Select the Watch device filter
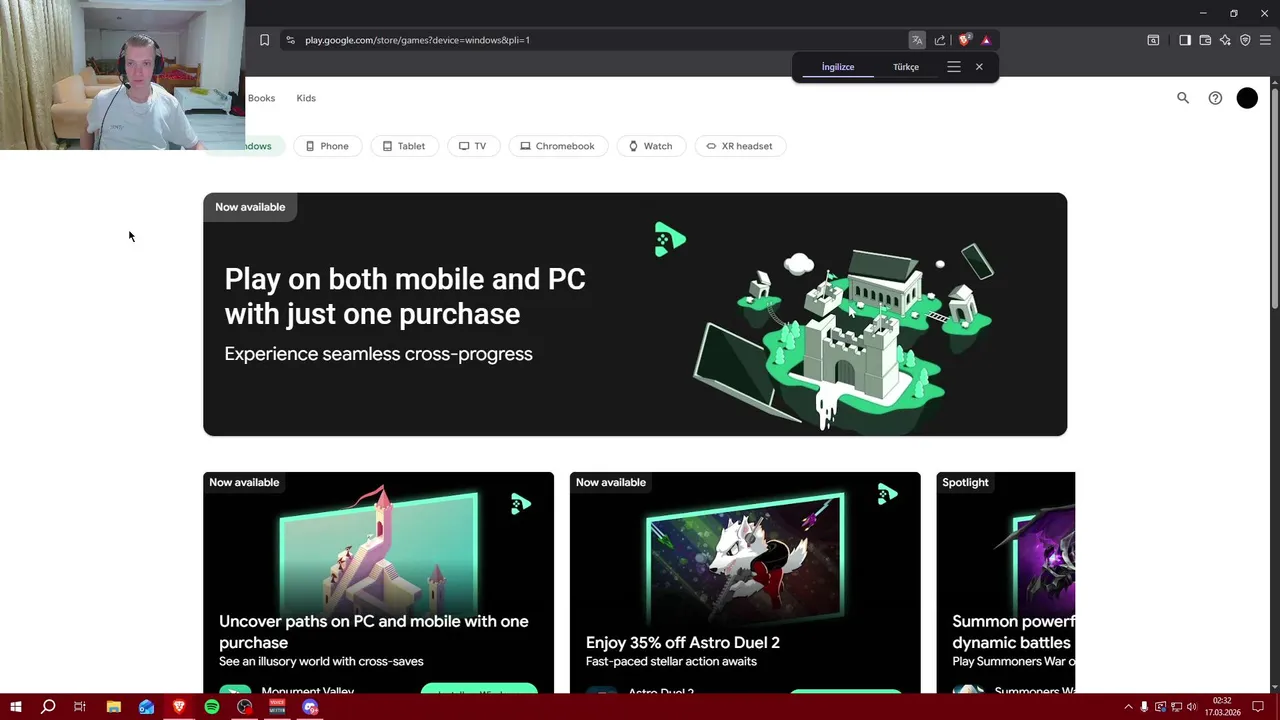 coord(650,146)
